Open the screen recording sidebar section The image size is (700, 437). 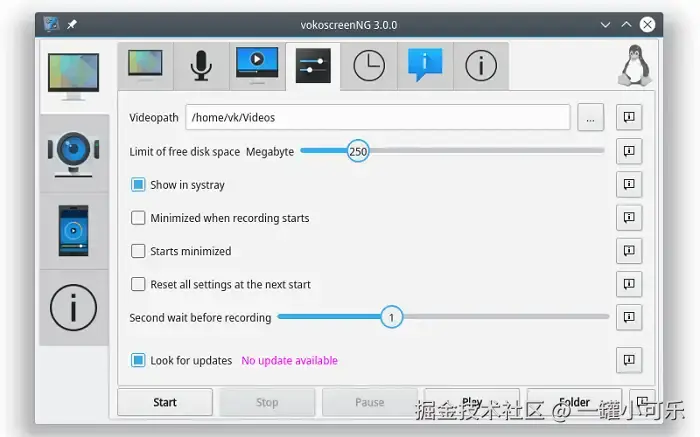(74, 77)
